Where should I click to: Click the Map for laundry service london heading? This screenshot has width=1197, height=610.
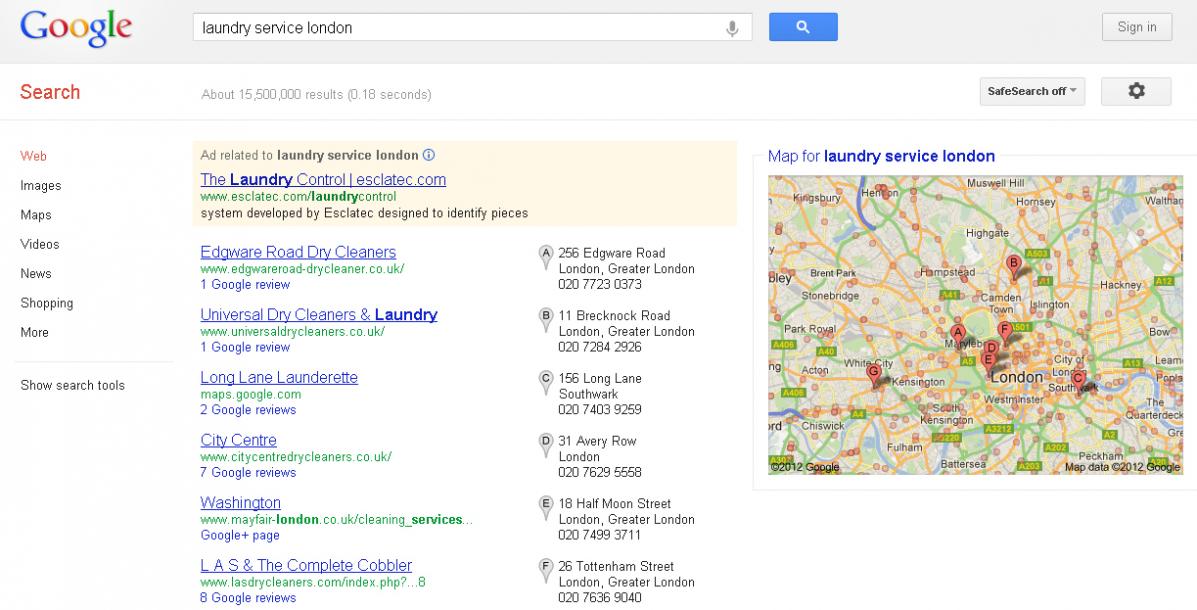coord(881,157)
